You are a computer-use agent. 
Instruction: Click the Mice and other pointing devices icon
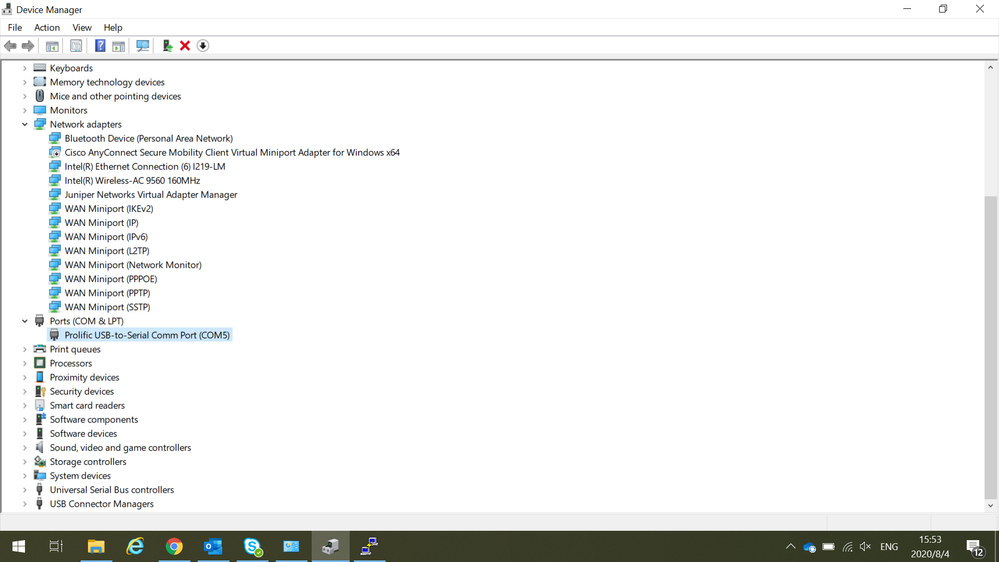coord(40,96)
